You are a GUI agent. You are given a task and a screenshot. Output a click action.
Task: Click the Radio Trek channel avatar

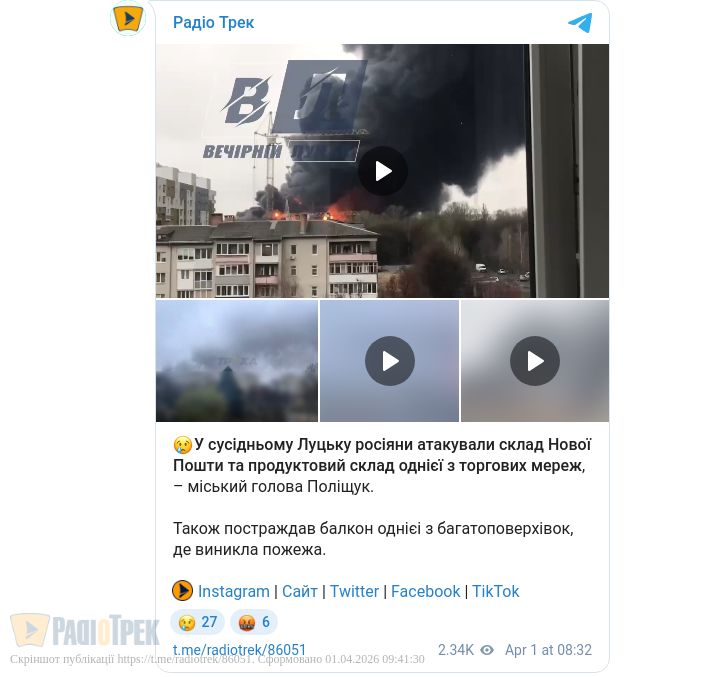129,18
